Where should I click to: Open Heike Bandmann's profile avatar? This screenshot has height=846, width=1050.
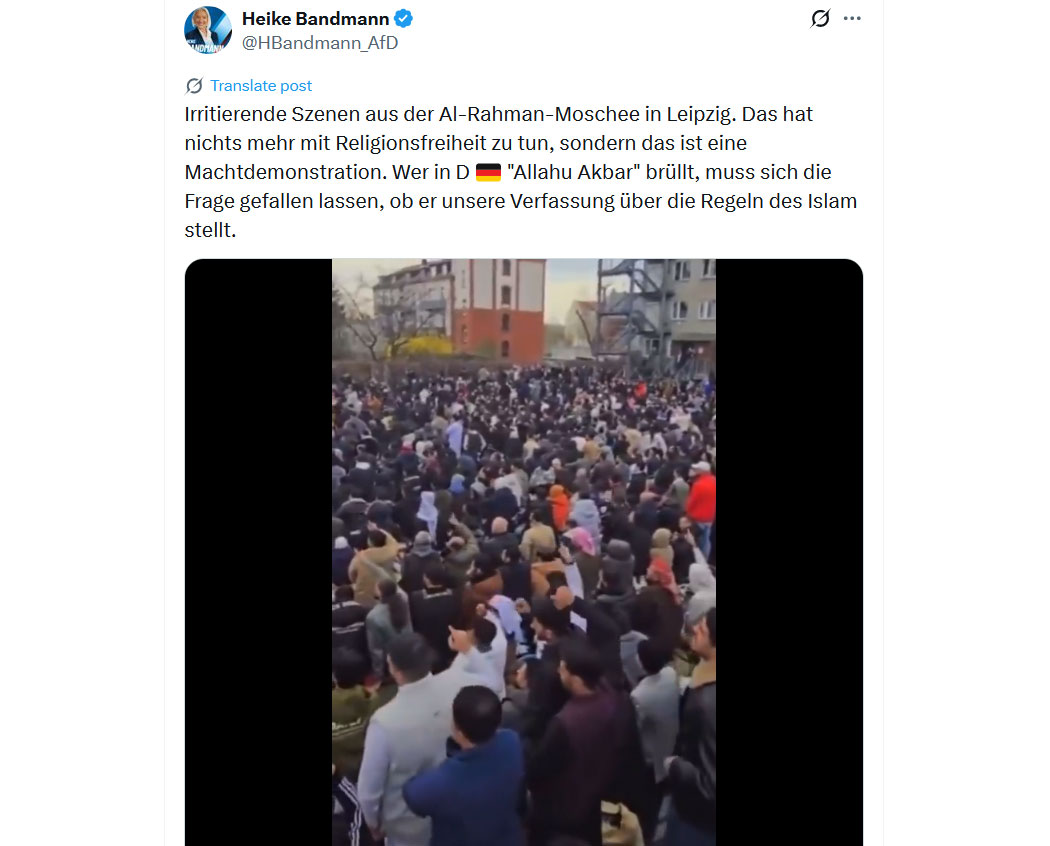208,30
